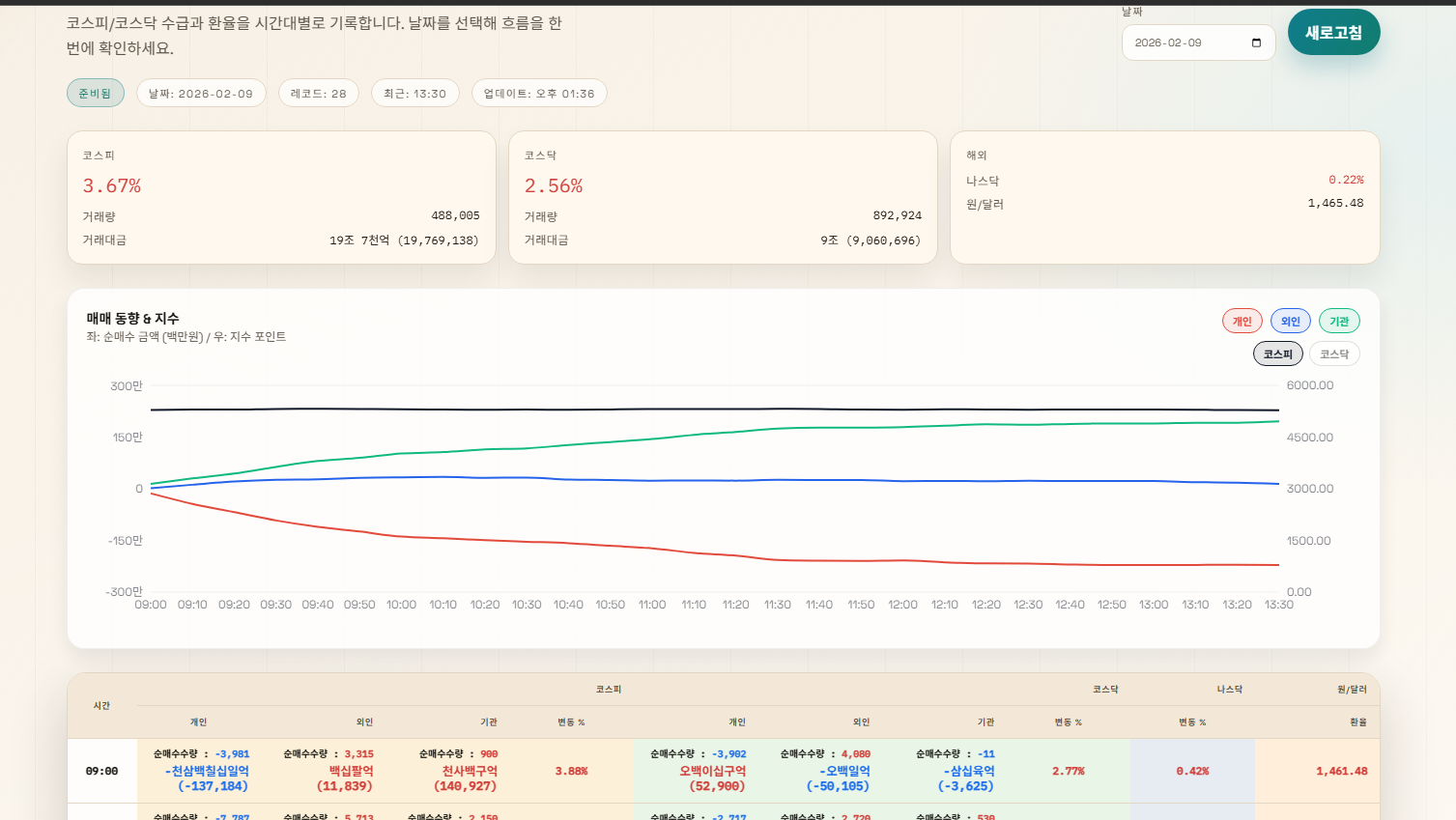The width and height of the screenshot is (1456, 820).
Task: Click the chart subtitle about 순매수 금액 axes
Action: (186, 337)
